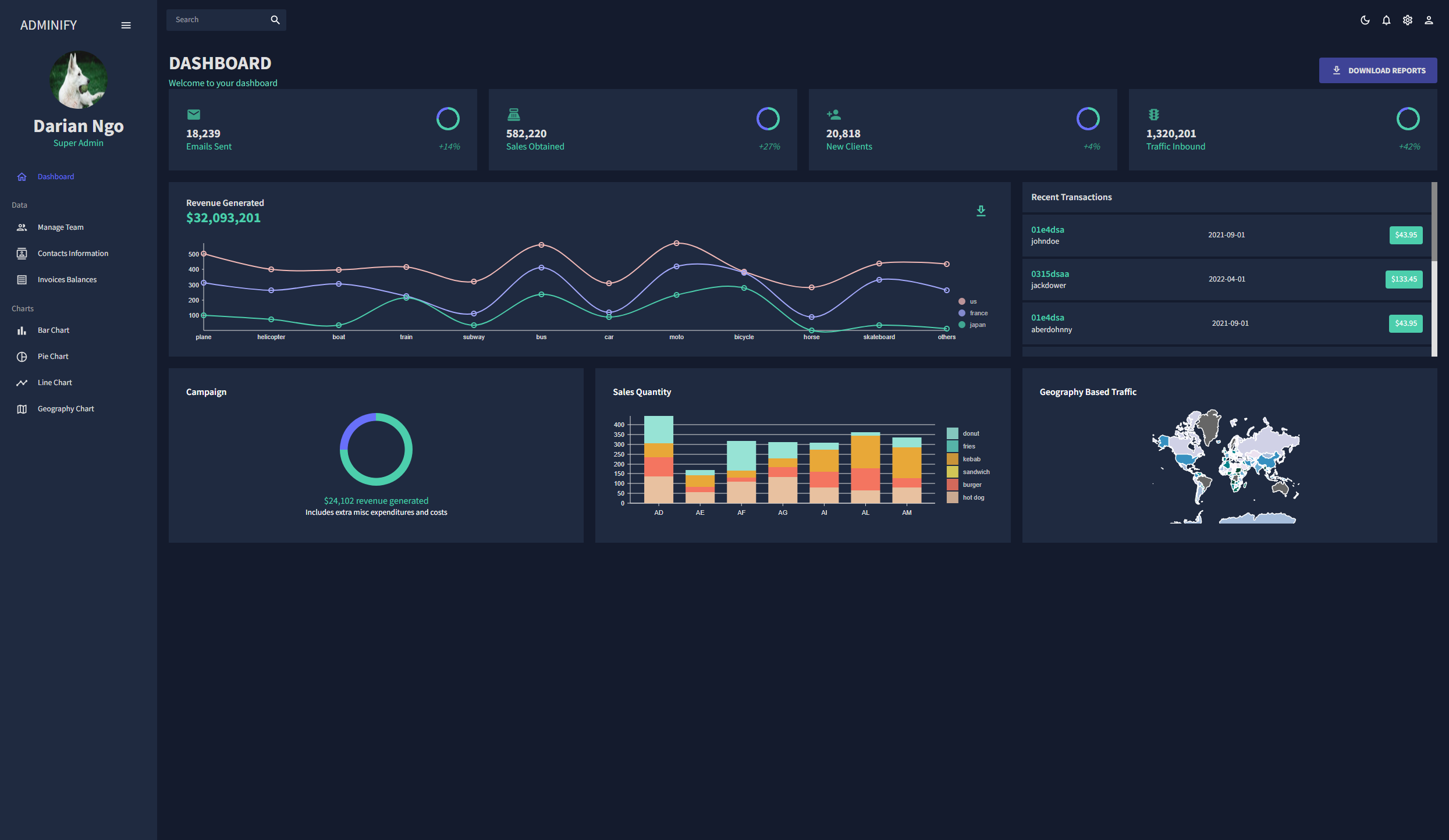Go to Manage Team page
This screenshot has width=1449, height=840.
click(61, 227)
